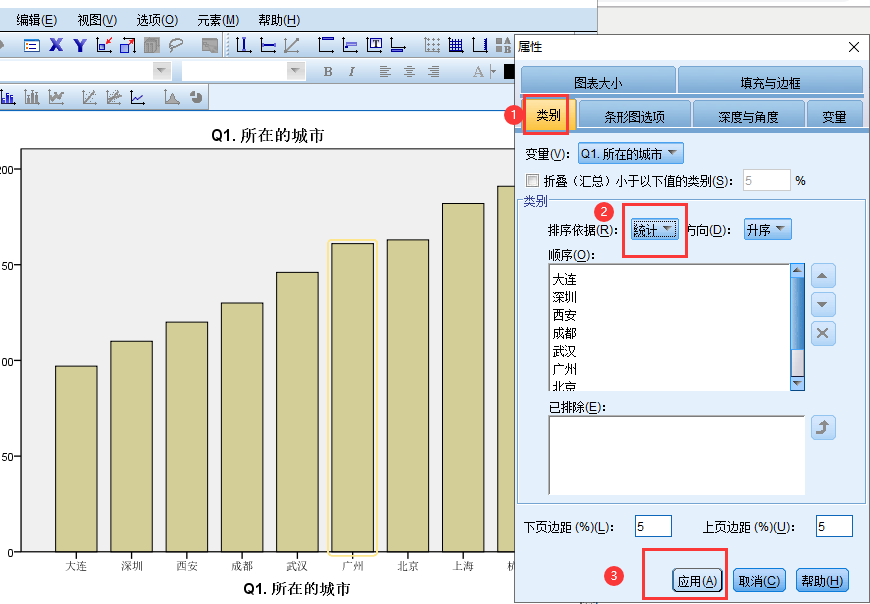870x604 pixels.
Task: Toggle italic text formatting
Action: pos(352,72)
